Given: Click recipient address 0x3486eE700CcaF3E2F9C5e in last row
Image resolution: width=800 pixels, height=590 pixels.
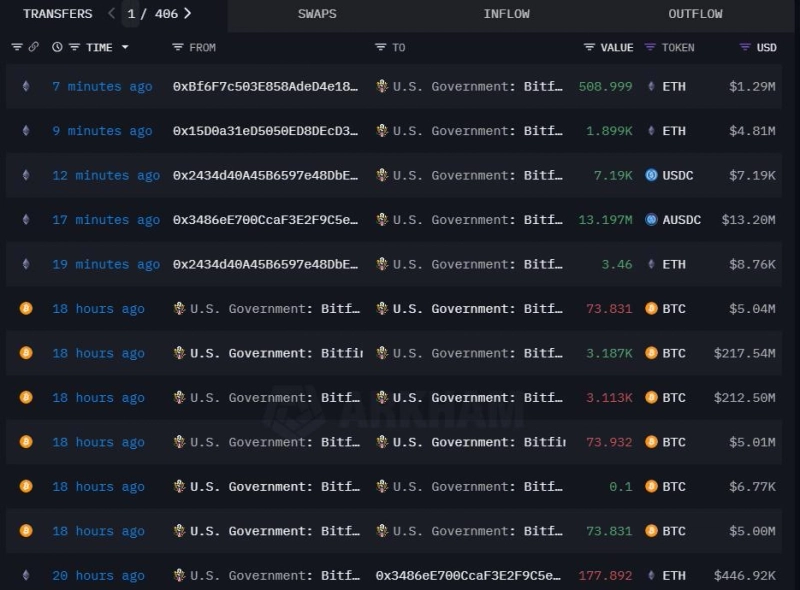Looking at the screenshot, I should pyautogui.click(x=468, y=575).
